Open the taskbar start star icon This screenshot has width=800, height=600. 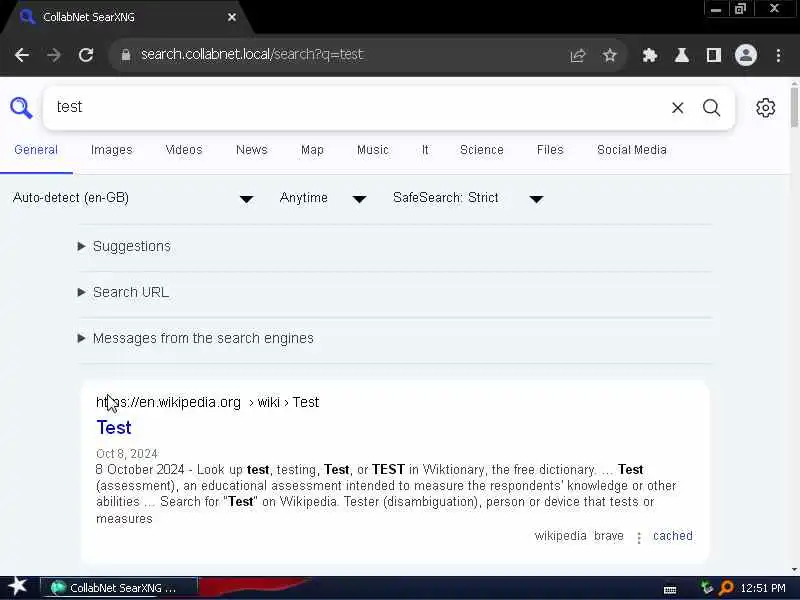(x=18, y=587)
